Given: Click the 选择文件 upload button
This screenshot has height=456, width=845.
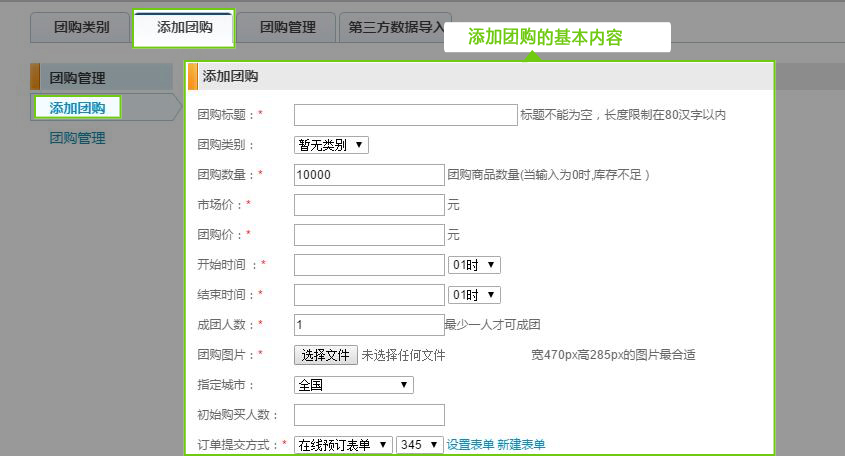Looking at the screenshot, I should pyautogui.click(x=325, y=355).
